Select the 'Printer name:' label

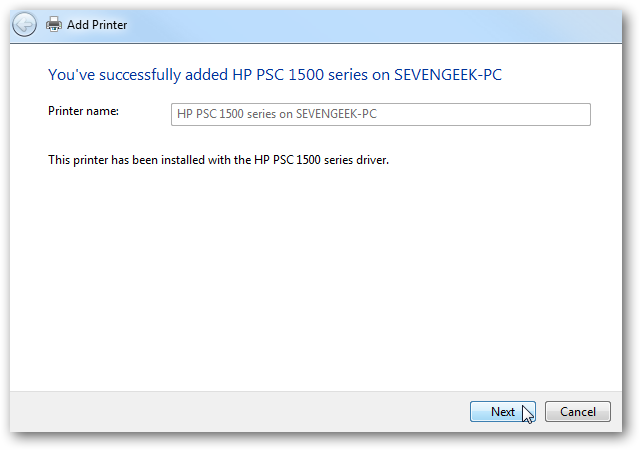tap(83, 111)
